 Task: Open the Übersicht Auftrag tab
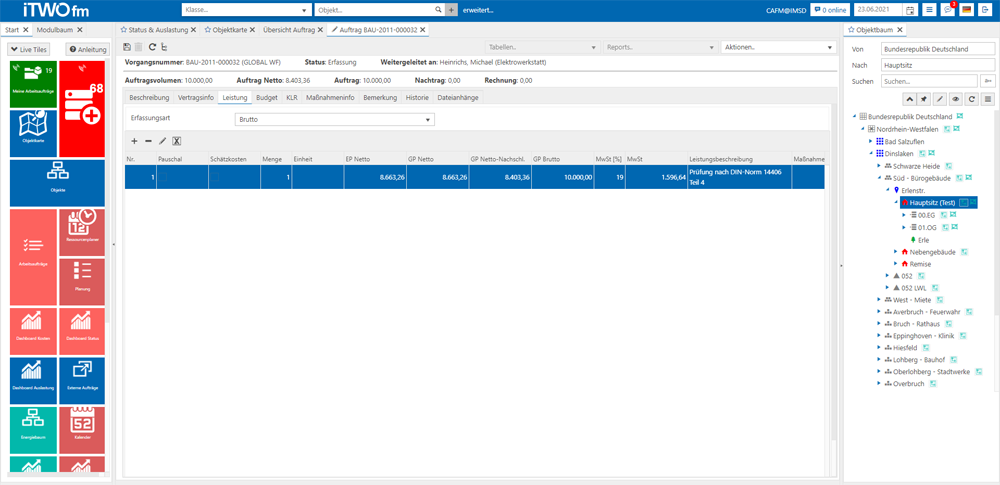[289, 30]
